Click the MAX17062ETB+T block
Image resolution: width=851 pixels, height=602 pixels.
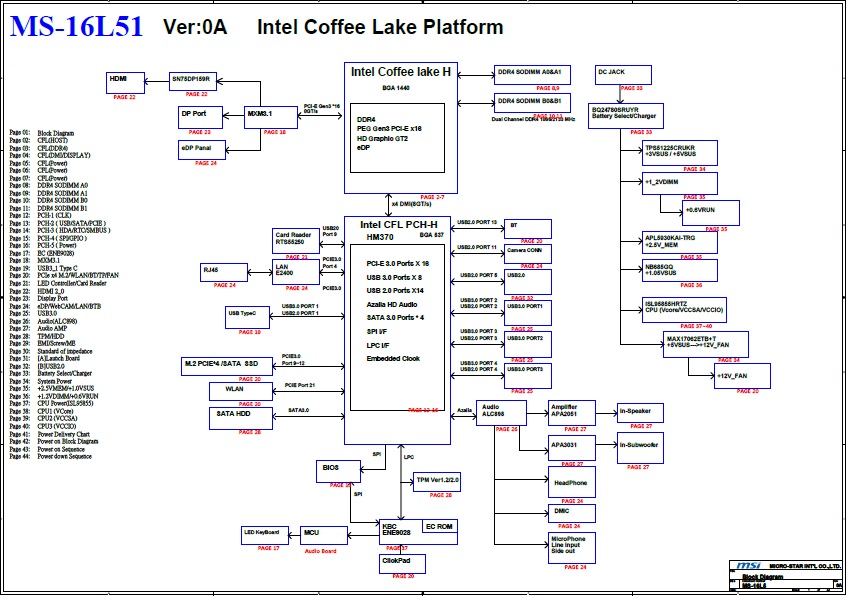(706, 344)
